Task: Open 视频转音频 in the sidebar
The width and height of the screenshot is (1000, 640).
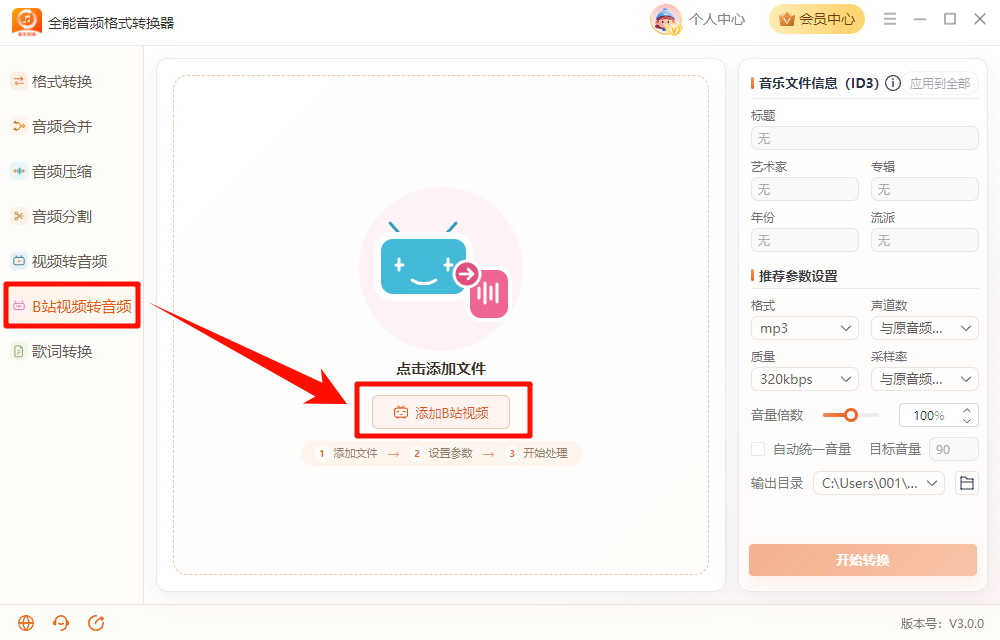Action: point(69,261)
